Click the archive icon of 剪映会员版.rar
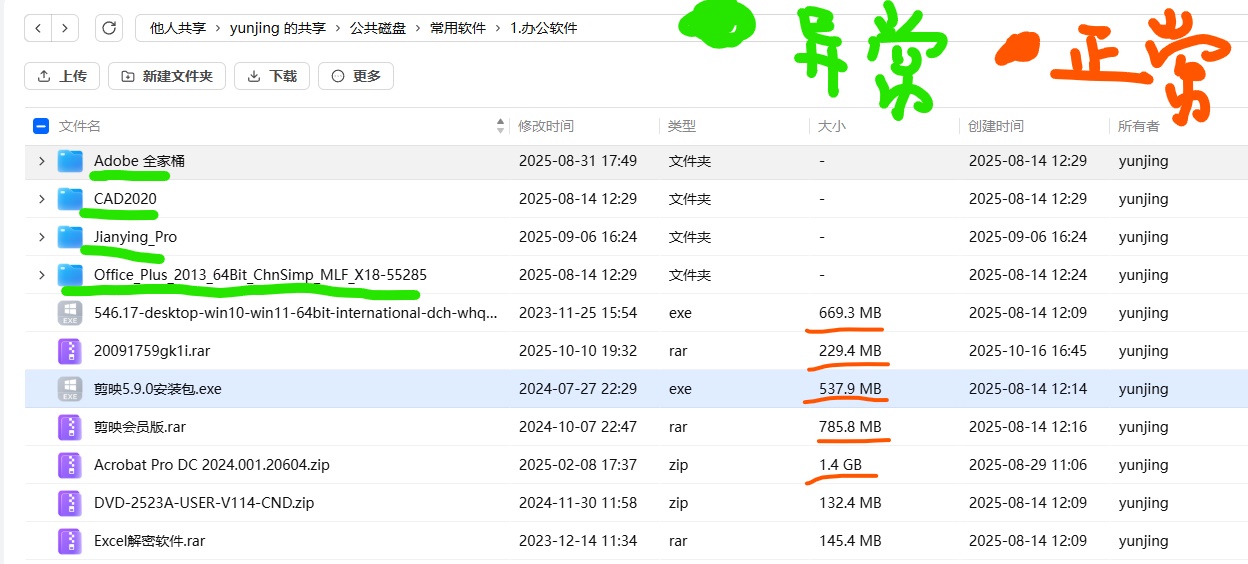 (x=70, y=427)
